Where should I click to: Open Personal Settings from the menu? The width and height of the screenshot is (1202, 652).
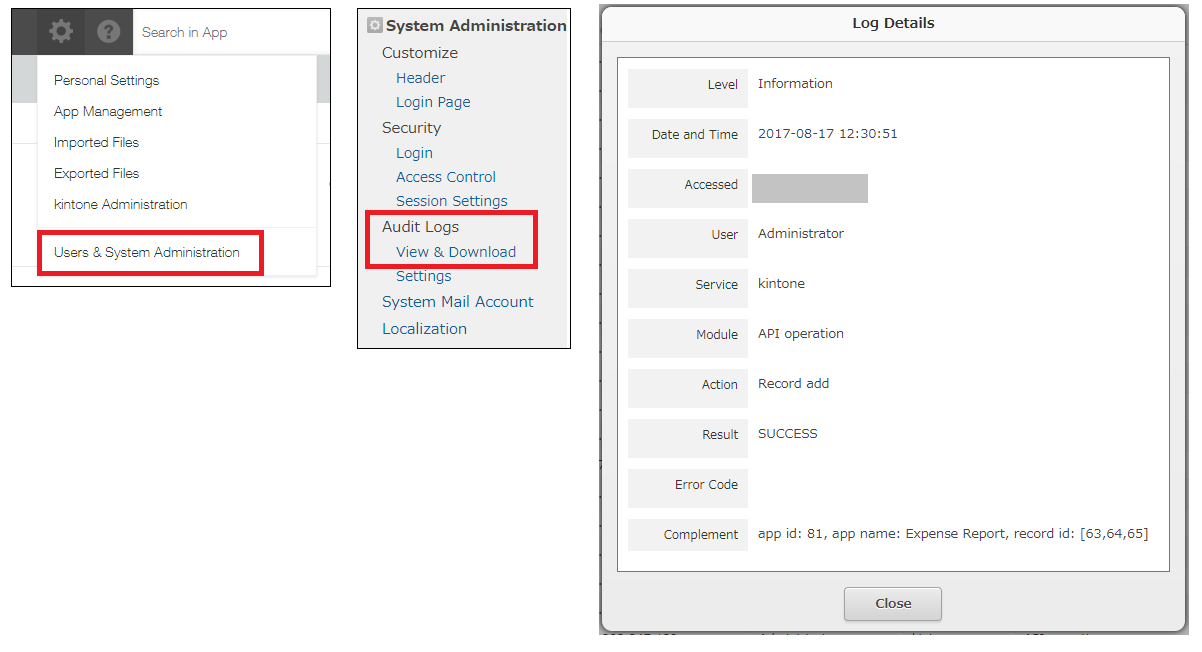click(x=106, y=80)
